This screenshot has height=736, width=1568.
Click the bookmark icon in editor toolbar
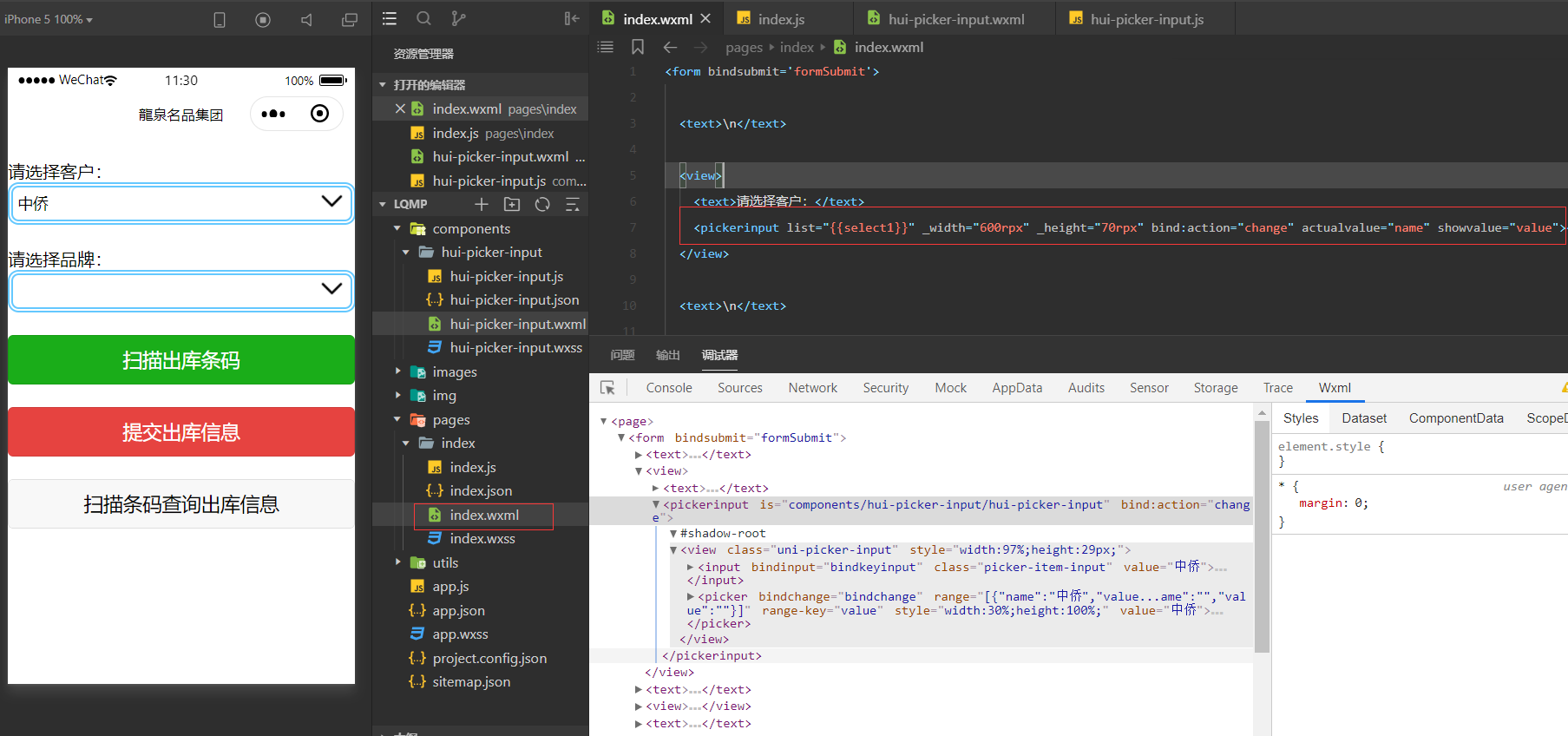pos(638,47)
